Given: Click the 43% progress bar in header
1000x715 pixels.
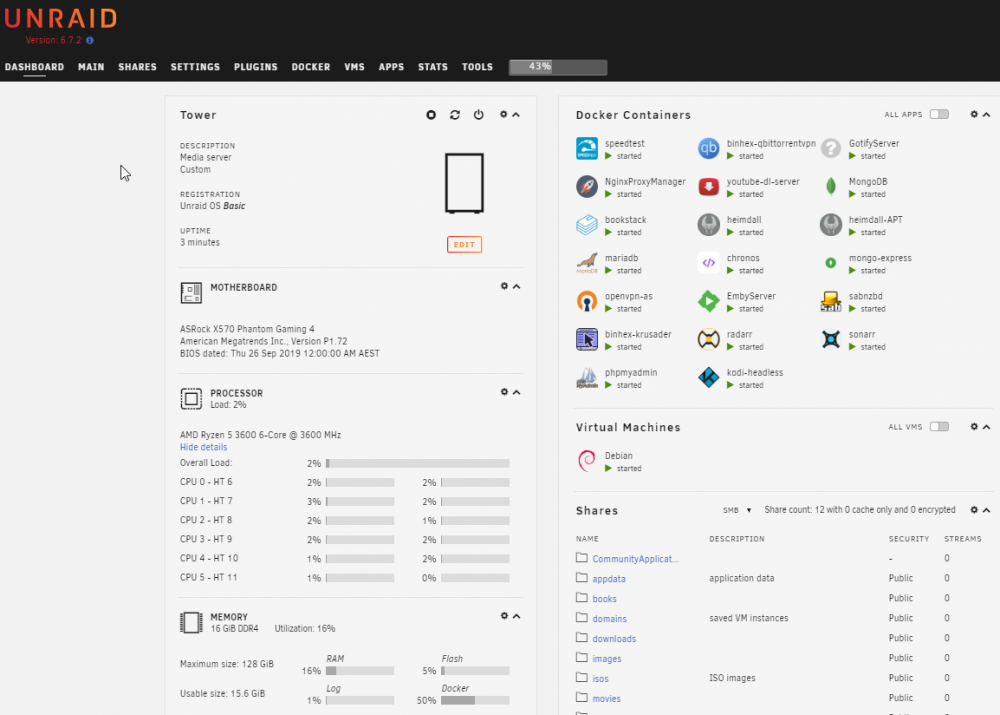Looking at the screenshot, I should [x=558, y=67].
